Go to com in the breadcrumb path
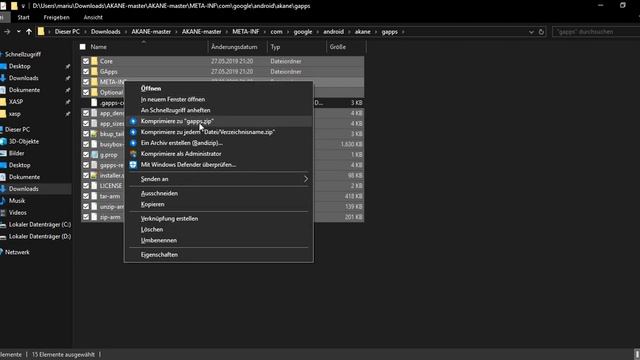640x360 pixels. 276,32
